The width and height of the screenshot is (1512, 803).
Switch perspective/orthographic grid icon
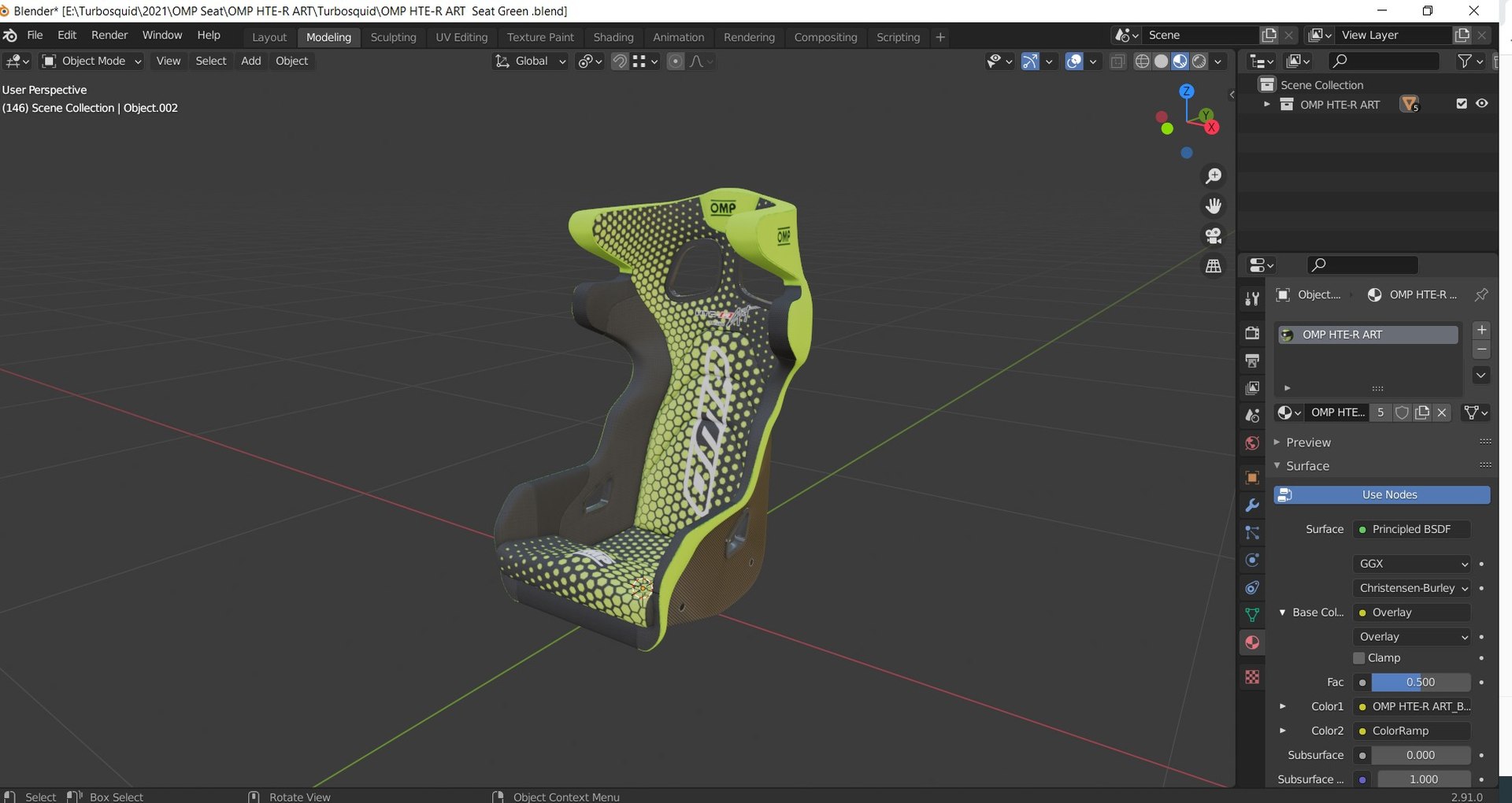pyautogui.click(x=1214, y=266)
